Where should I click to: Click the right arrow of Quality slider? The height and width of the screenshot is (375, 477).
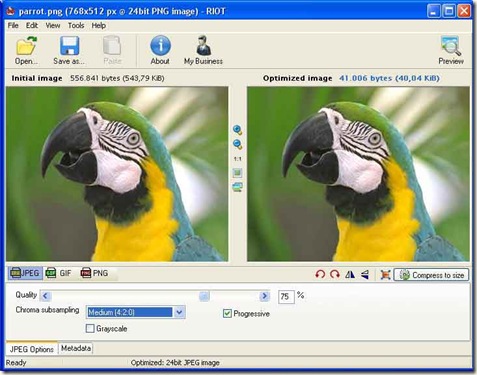click(x=265, y=296)
